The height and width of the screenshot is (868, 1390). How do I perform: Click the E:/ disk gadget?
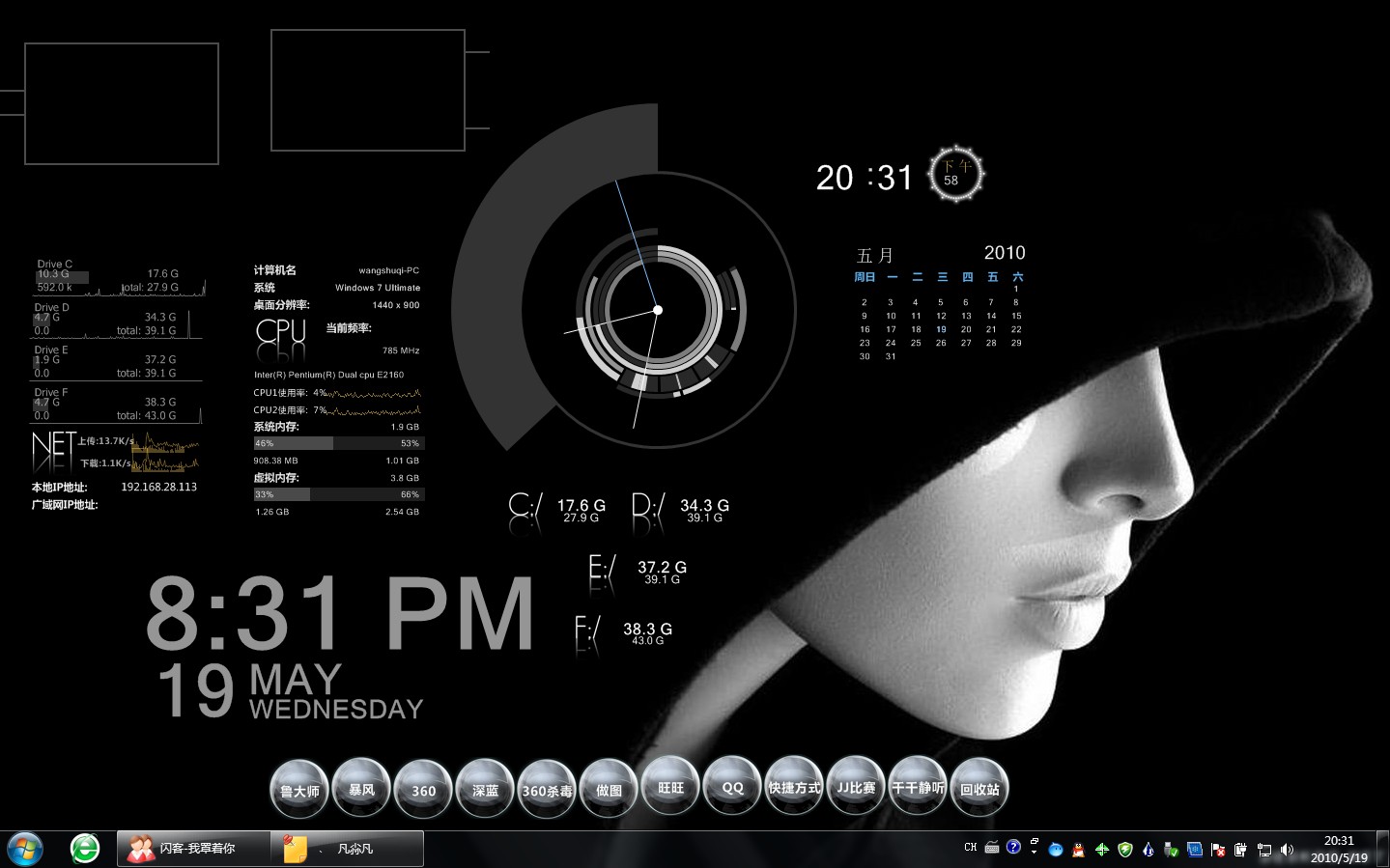(x=638, y=572)
